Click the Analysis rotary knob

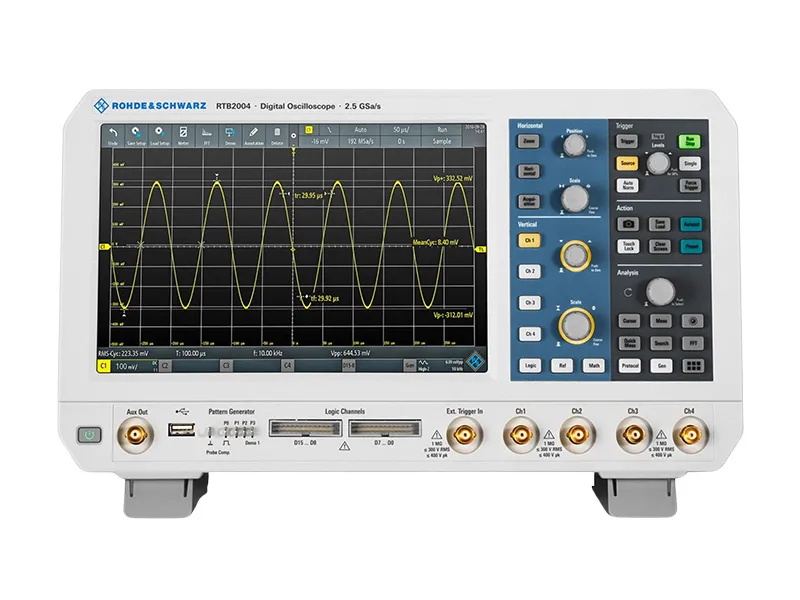pos(660,292)
